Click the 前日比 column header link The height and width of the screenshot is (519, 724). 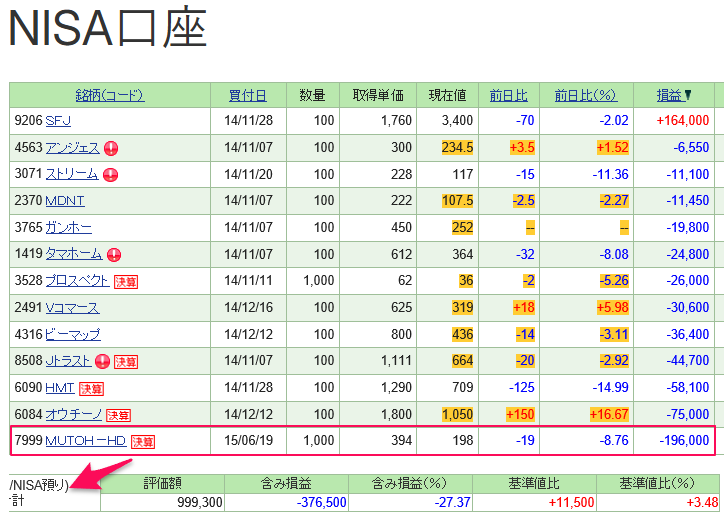coord(508,95)
